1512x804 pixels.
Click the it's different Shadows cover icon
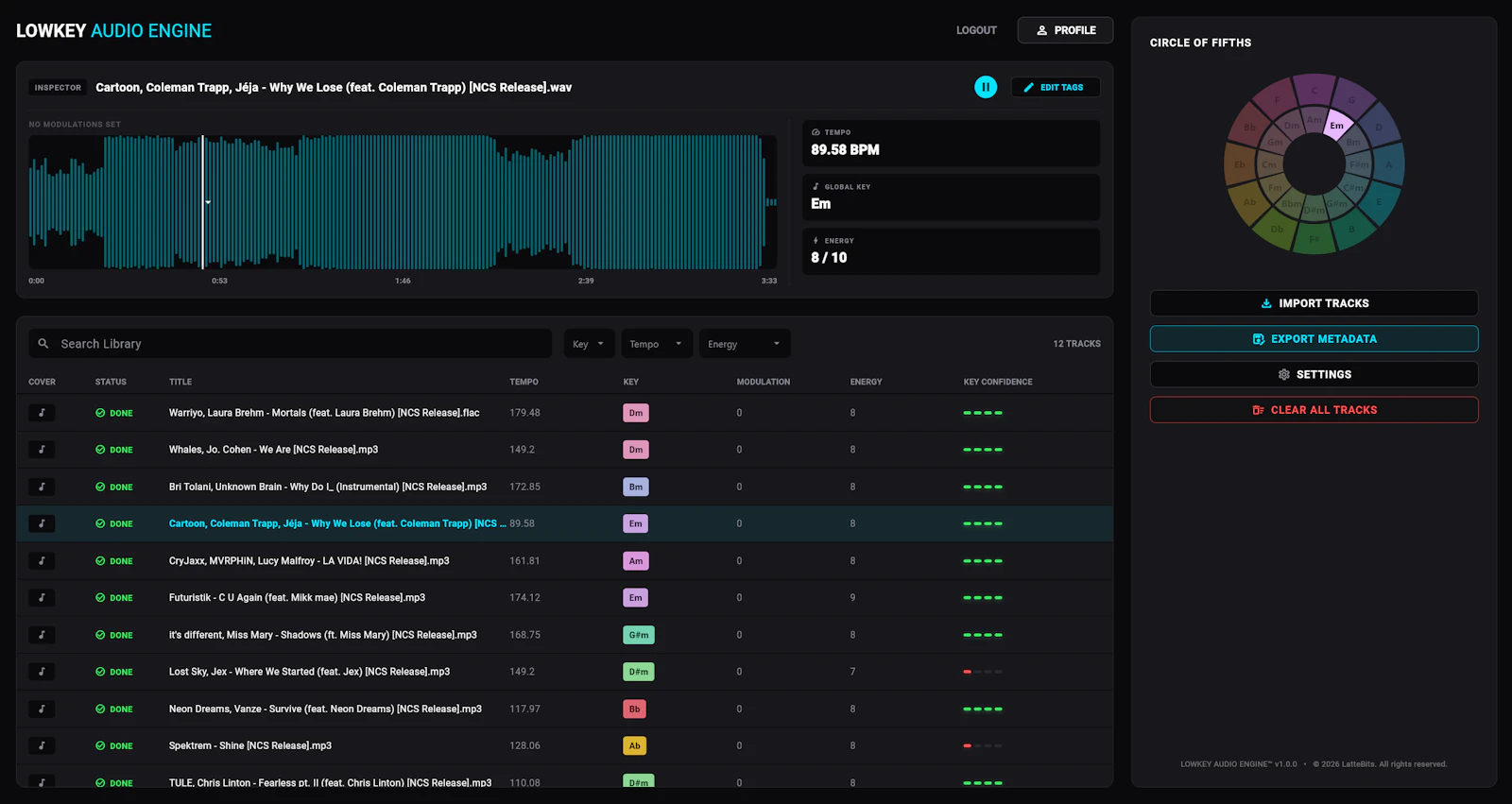click(42, 635)
